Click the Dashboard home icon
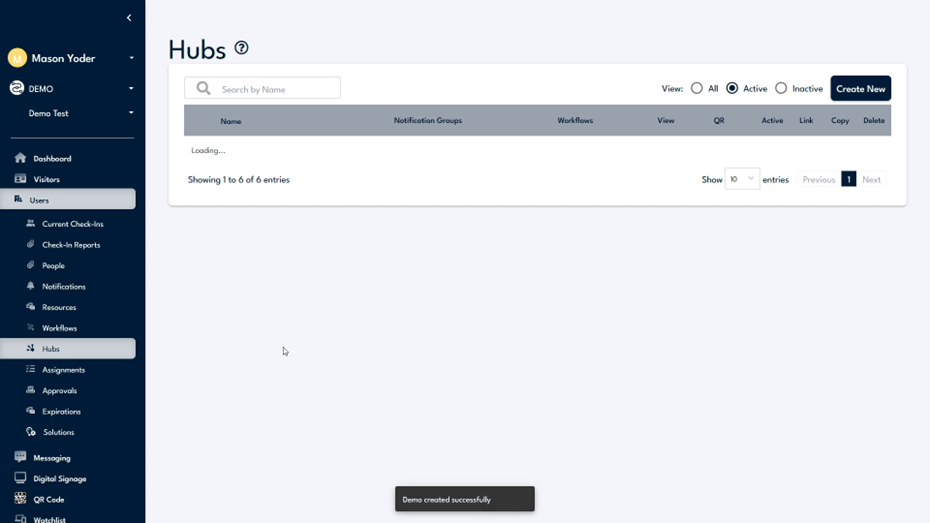The image size is (930, 523). (20, 158)
